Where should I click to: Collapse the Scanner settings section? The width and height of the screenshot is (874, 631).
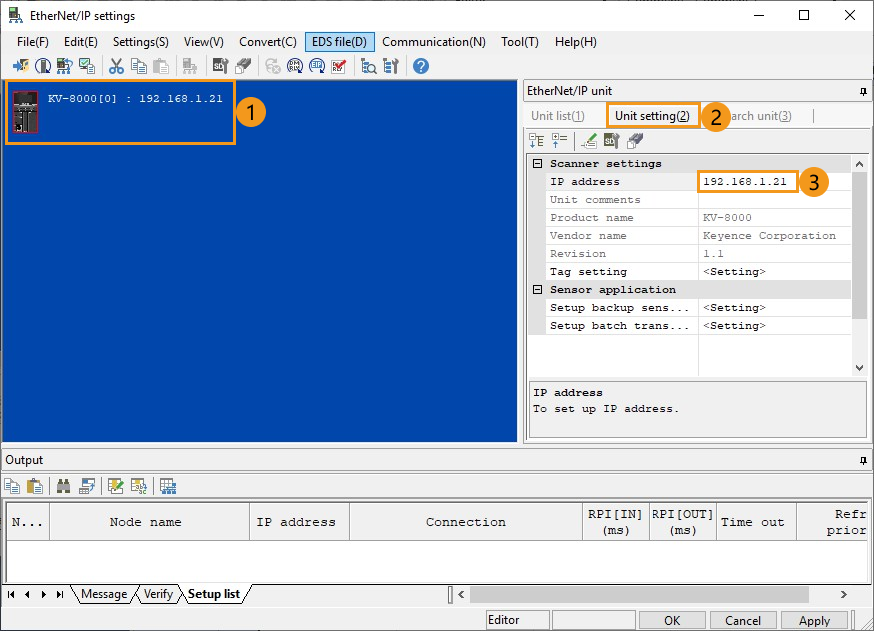click(537, 164)
